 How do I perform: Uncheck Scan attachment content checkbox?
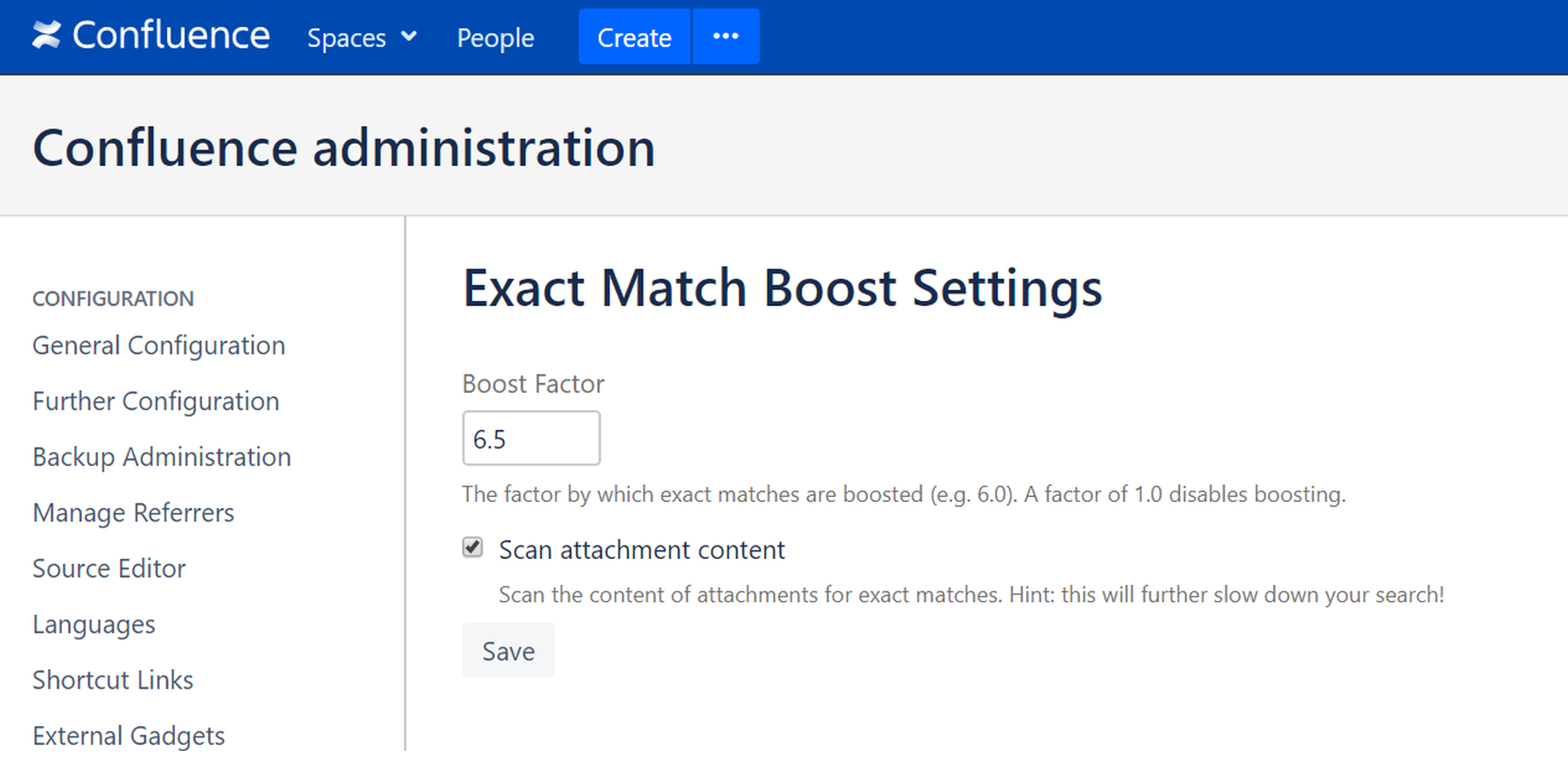point(473,547)
